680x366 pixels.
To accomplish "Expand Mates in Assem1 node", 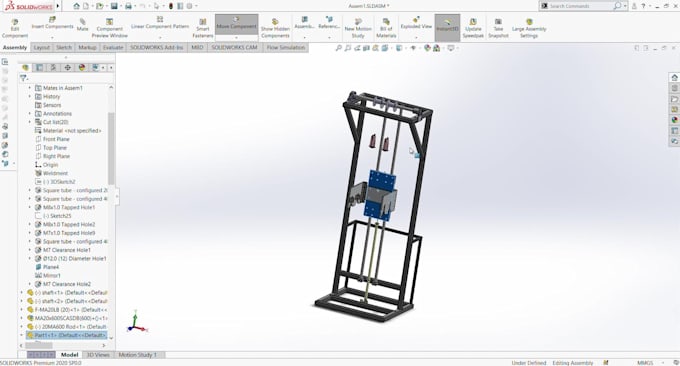I will pyautogui.click(x=29, y=88).
